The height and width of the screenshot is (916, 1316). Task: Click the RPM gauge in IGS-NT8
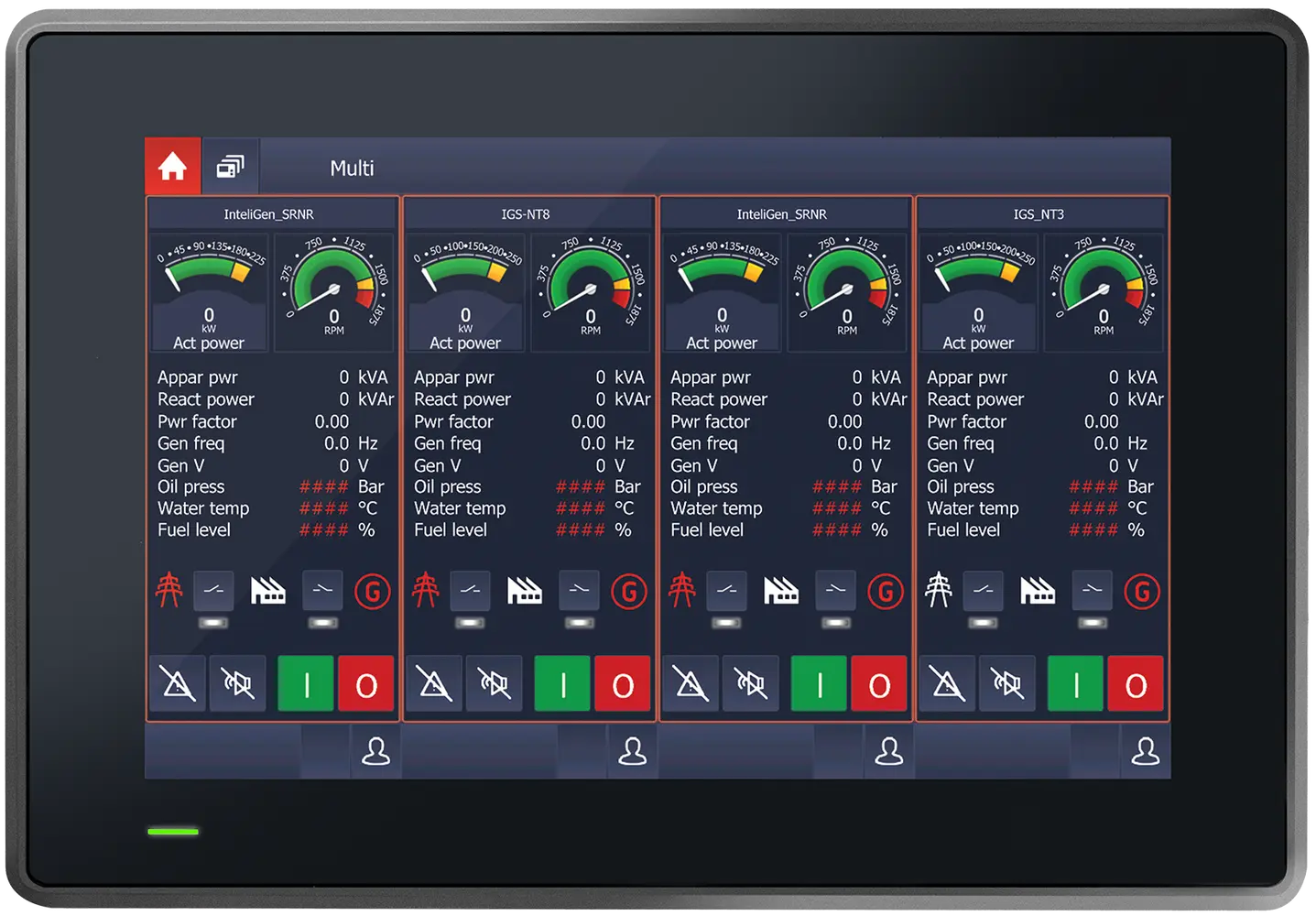click(x=590, y=292)
